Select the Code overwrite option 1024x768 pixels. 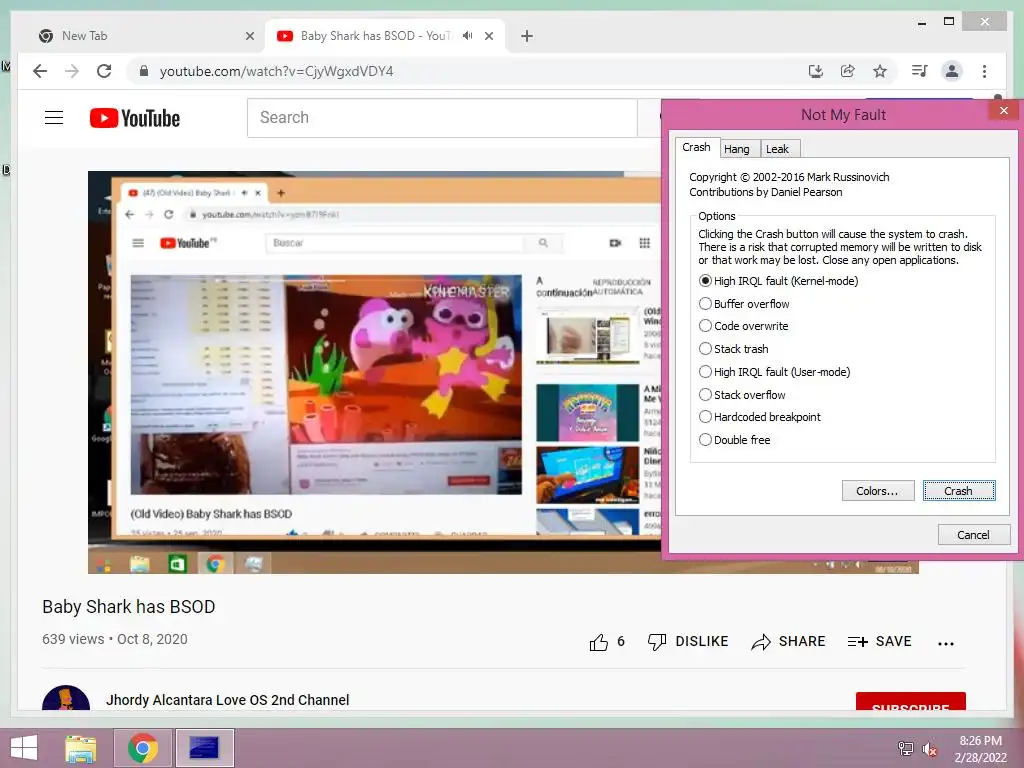(x=743, y=326)
